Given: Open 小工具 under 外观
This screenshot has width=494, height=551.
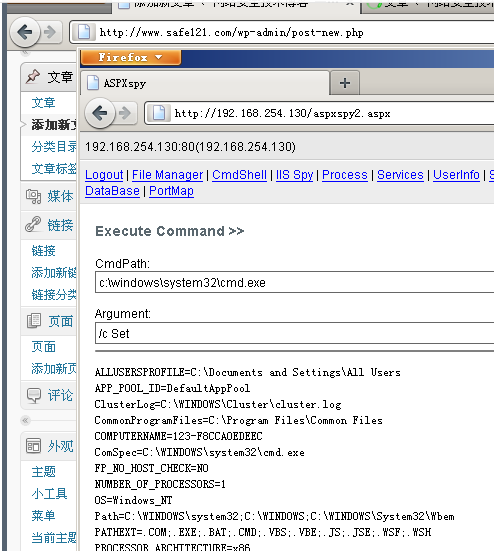Looking at the screenshot, I should (49, 494).
